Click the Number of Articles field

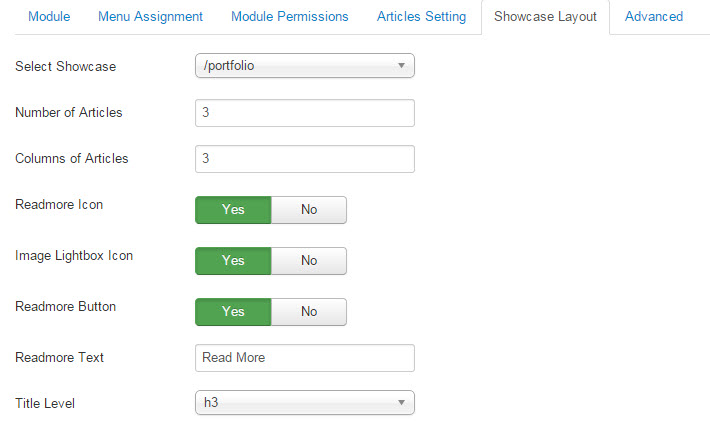tap(304, 113)
